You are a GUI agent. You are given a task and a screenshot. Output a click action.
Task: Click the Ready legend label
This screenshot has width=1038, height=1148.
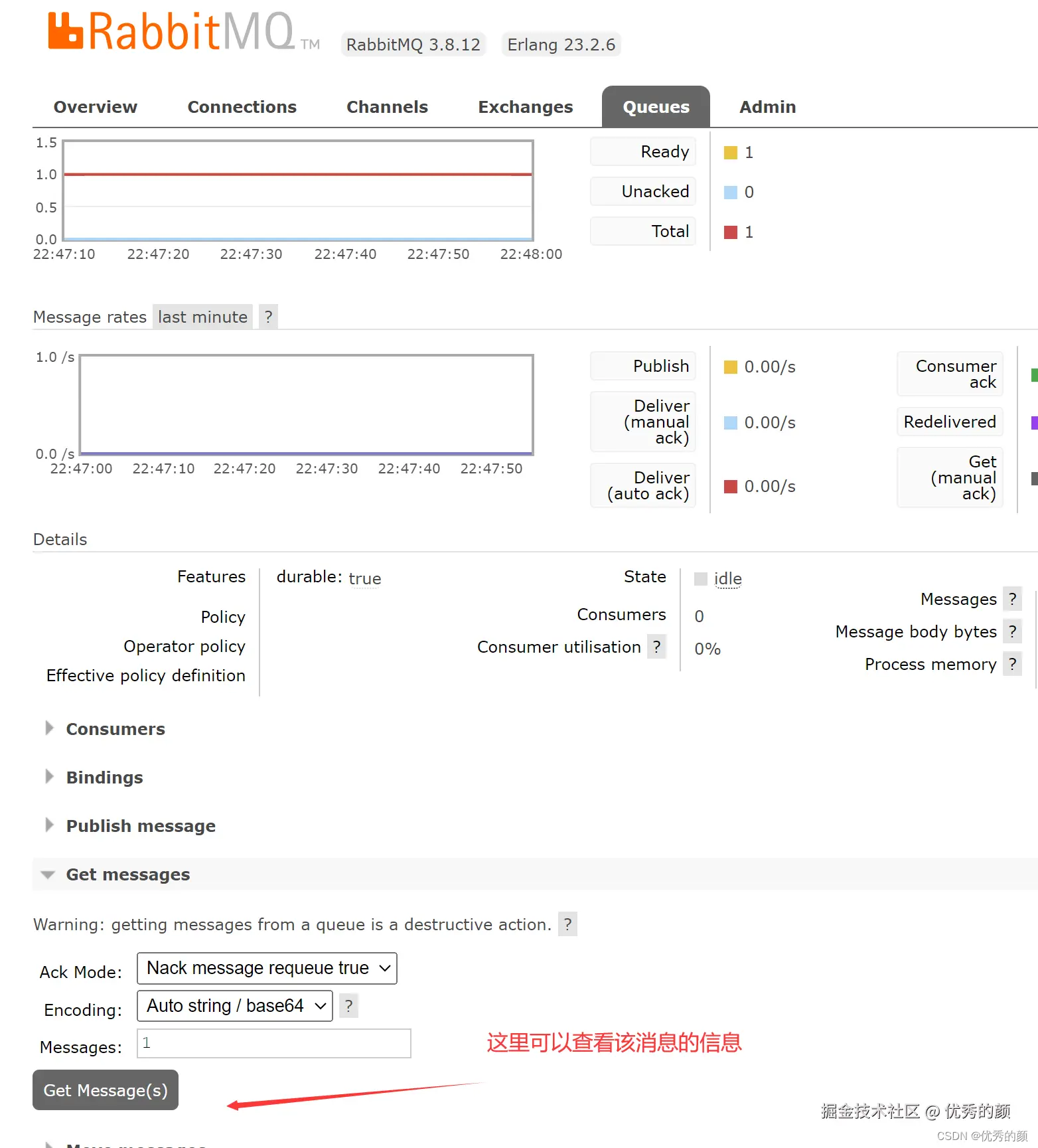643,151
